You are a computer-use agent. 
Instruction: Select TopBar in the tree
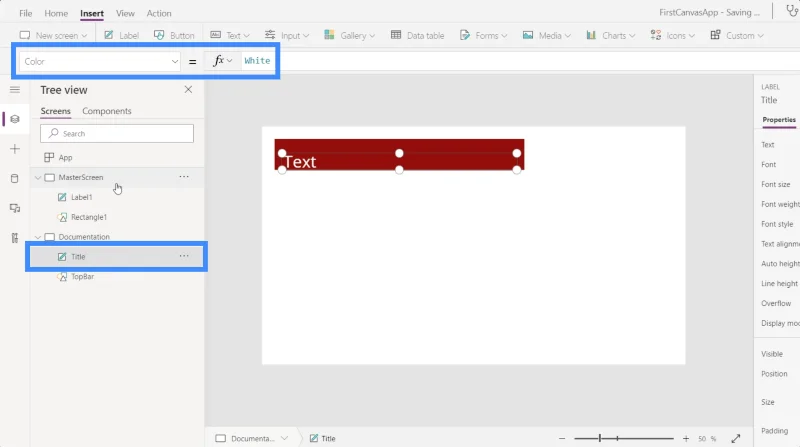82,277
